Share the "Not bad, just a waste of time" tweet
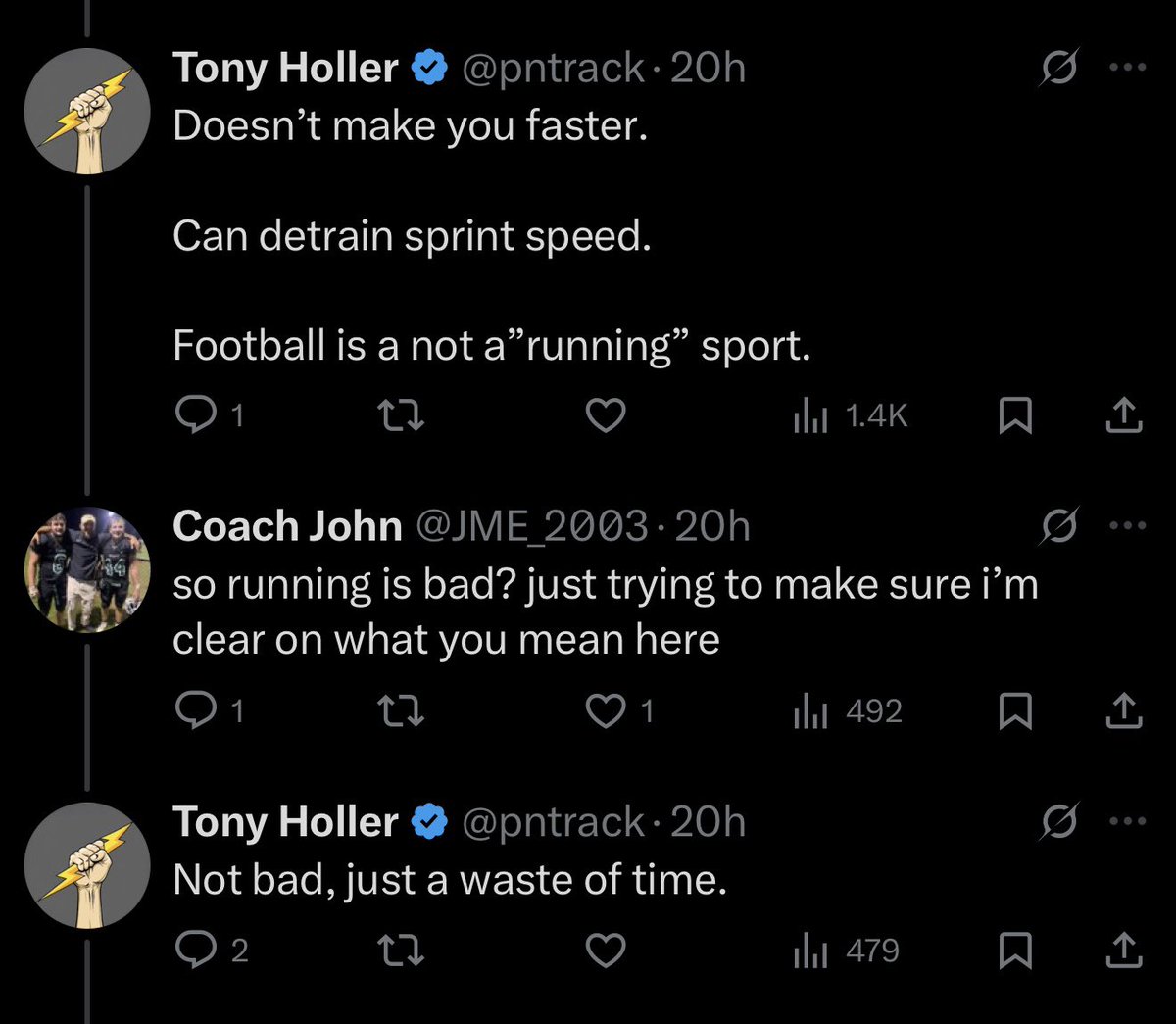Image resolution: width=1176 pixels, height=1024 pixels. pos(1124,950)
